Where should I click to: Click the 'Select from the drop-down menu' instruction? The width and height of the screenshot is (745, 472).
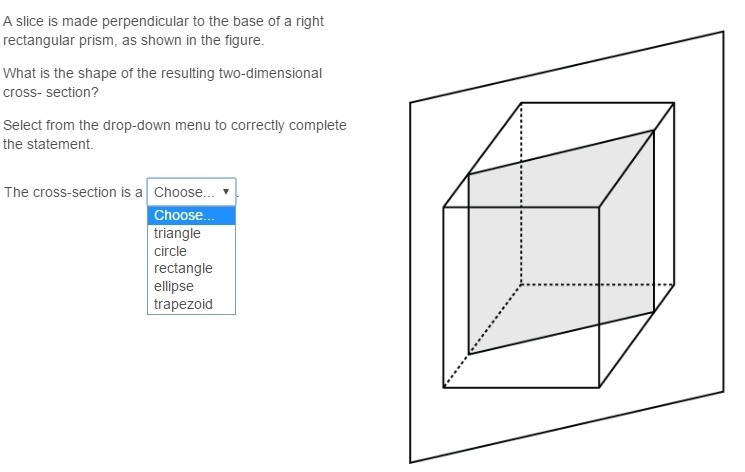[x=175, y=135]
